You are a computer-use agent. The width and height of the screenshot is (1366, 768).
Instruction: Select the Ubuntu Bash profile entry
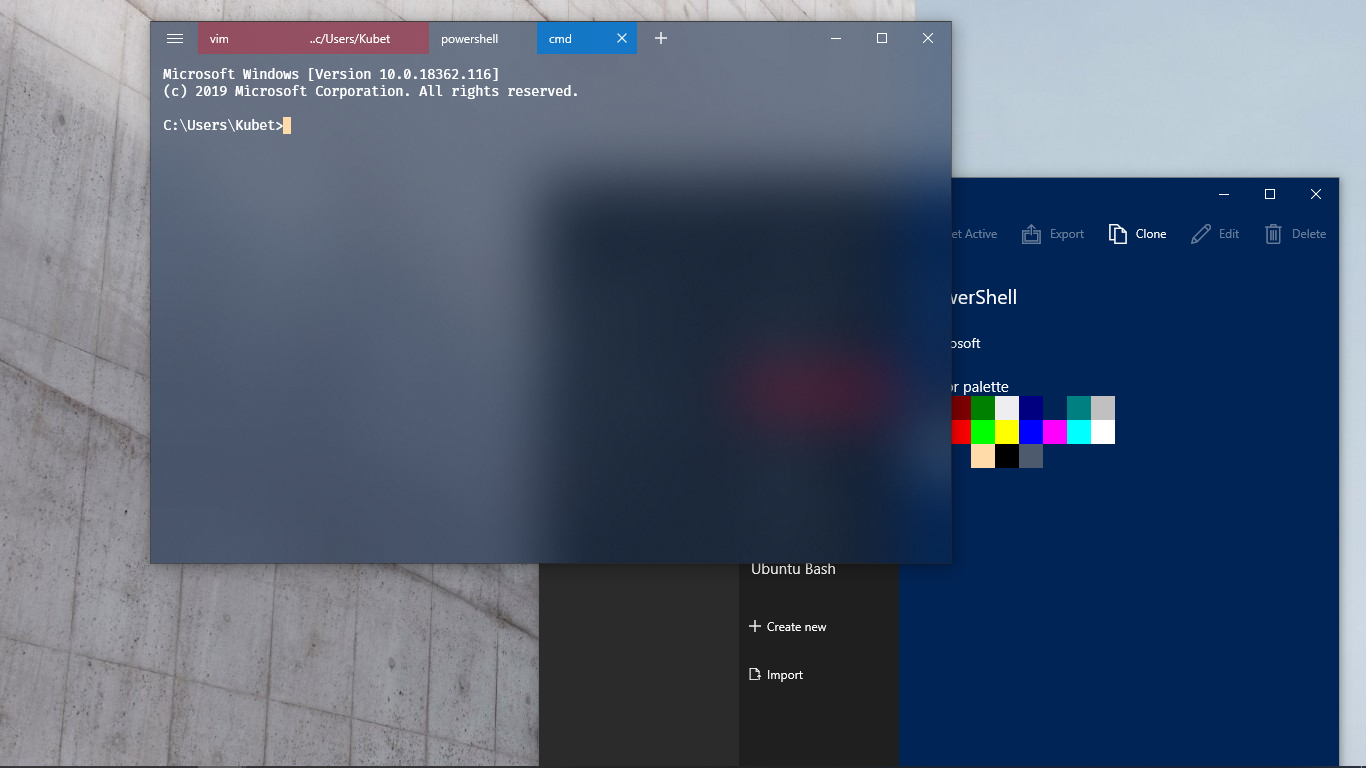point(794,568)
